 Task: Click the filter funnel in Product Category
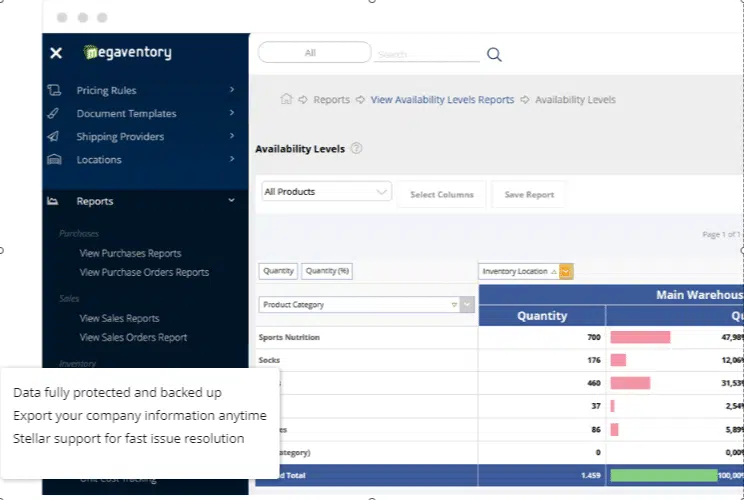point(454,305)
